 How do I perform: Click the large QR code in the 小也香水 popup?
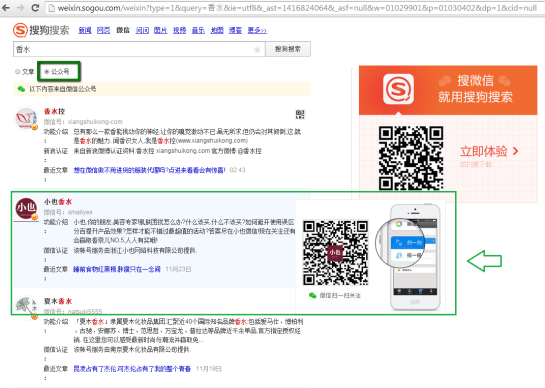click(x=335, y=253)
